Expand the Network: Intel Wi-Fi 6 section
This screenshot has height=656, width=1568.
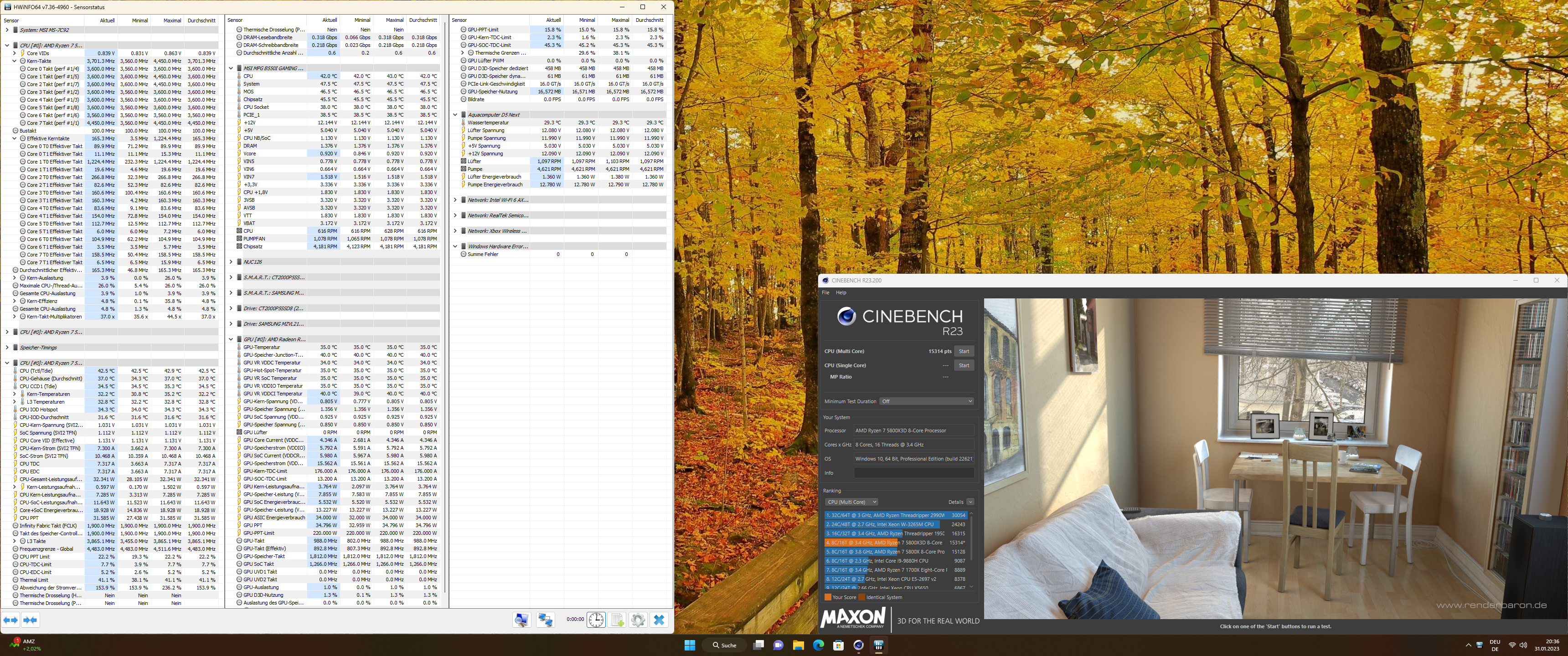point(455,200)
